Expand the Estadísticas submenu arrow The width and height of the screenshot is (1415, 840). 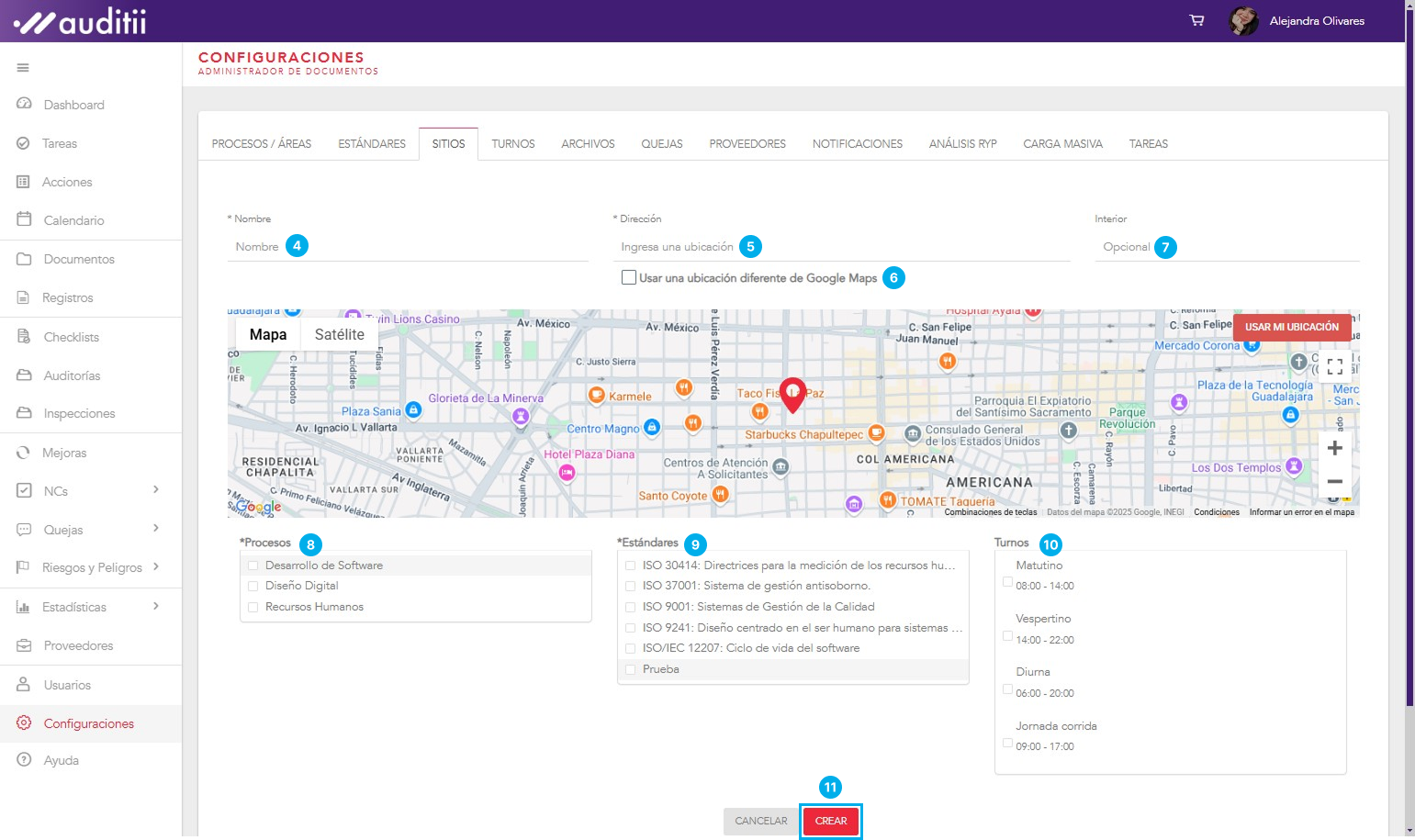(156, 606)
